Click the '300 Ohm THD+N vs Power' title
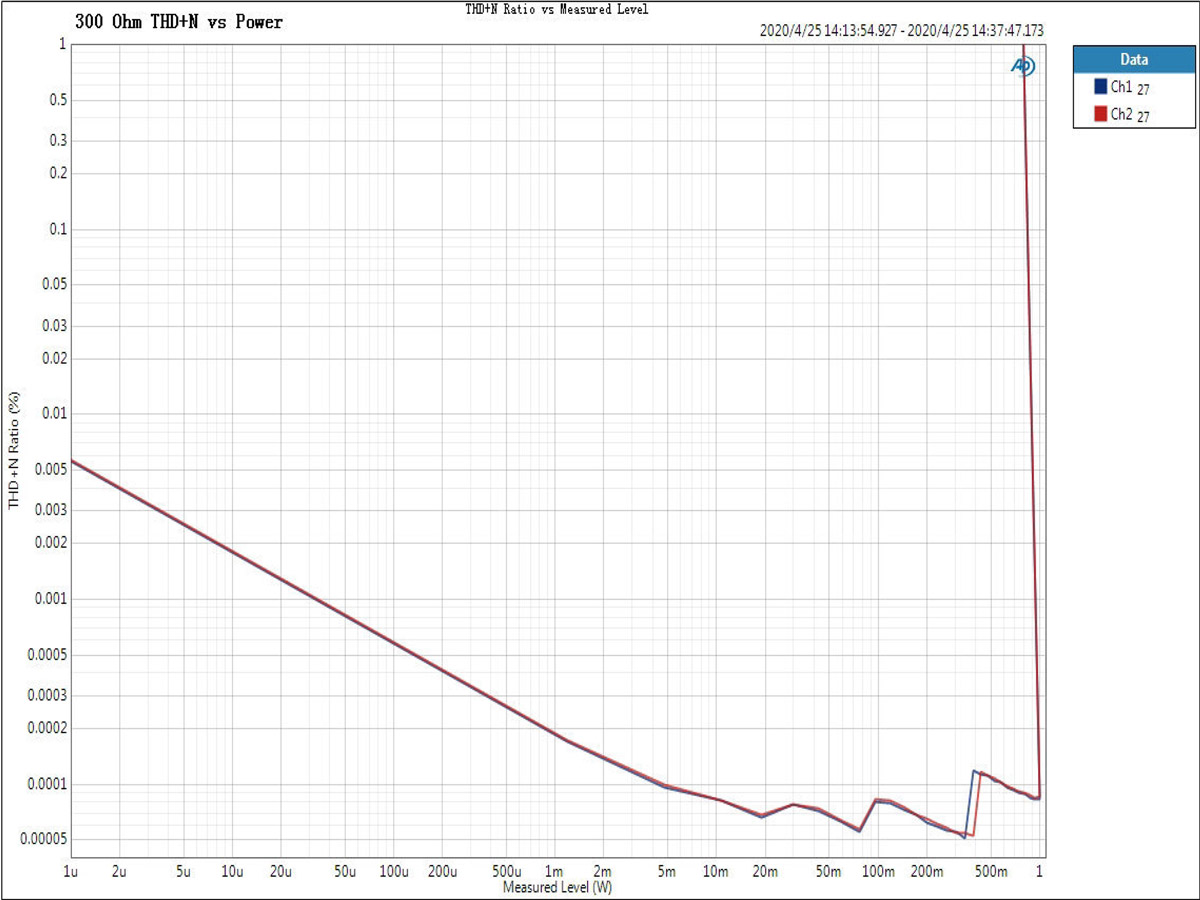 [x=179, y=22]
